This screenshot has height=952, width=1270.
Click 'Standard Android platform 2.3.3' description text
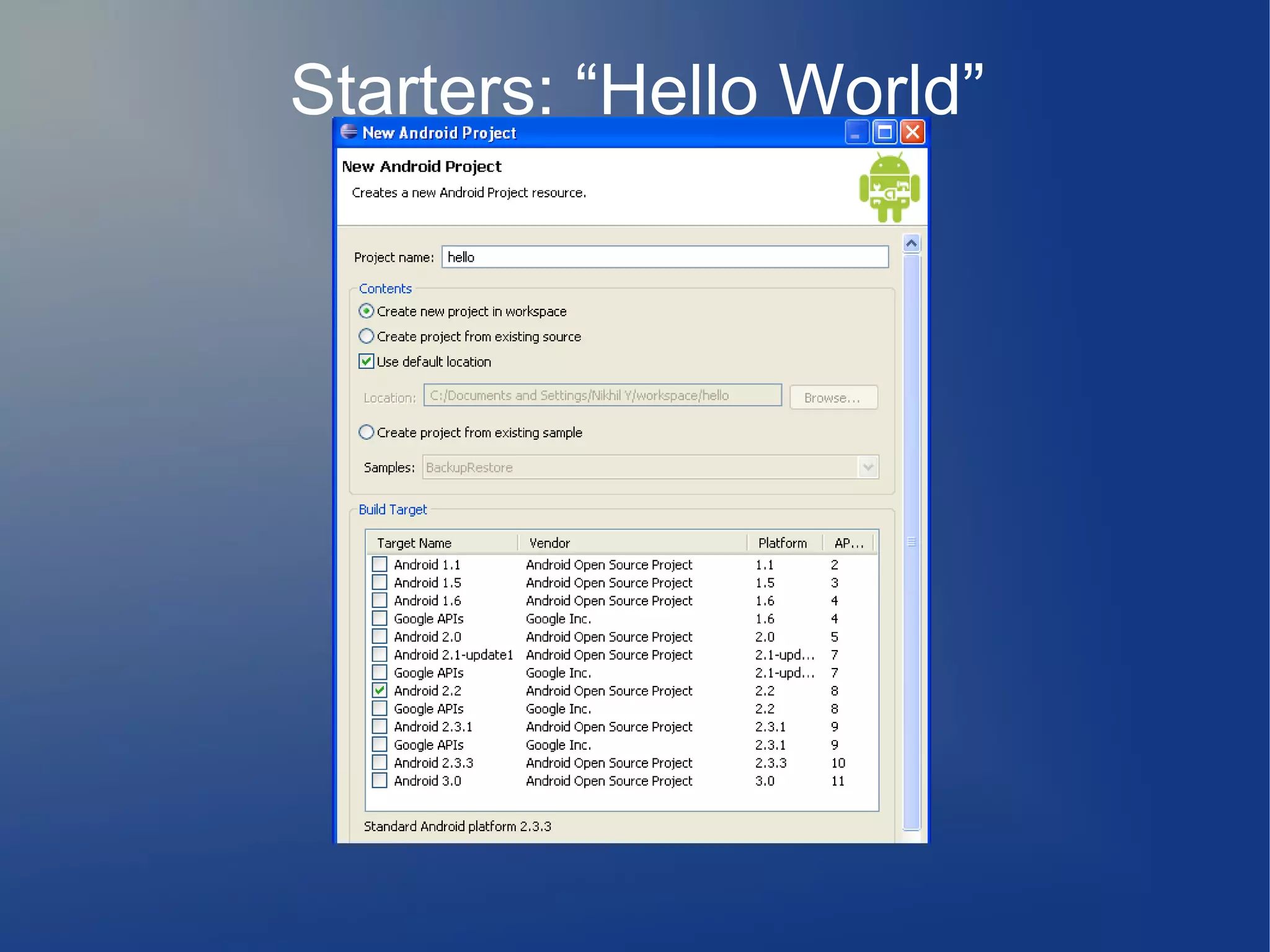click(457, 826)
